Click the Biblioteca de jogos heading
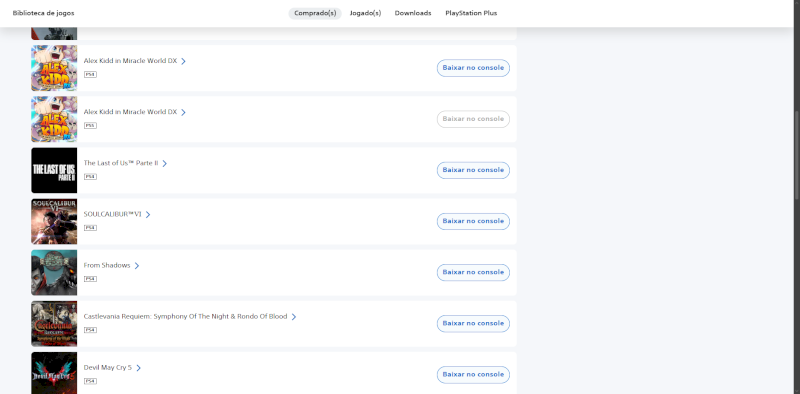 [43, 13]
